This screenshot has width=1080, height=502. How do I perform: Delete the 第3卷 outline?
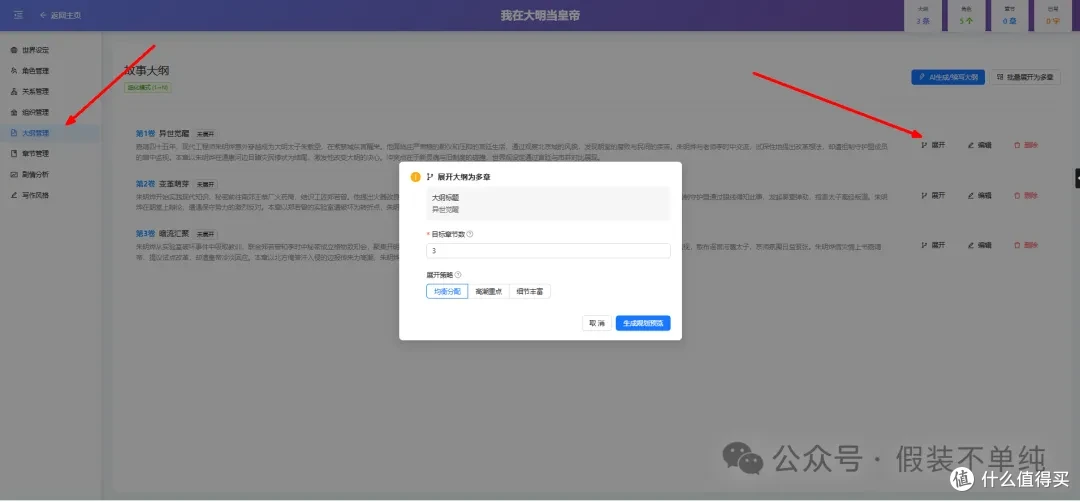click(1026, 245)
